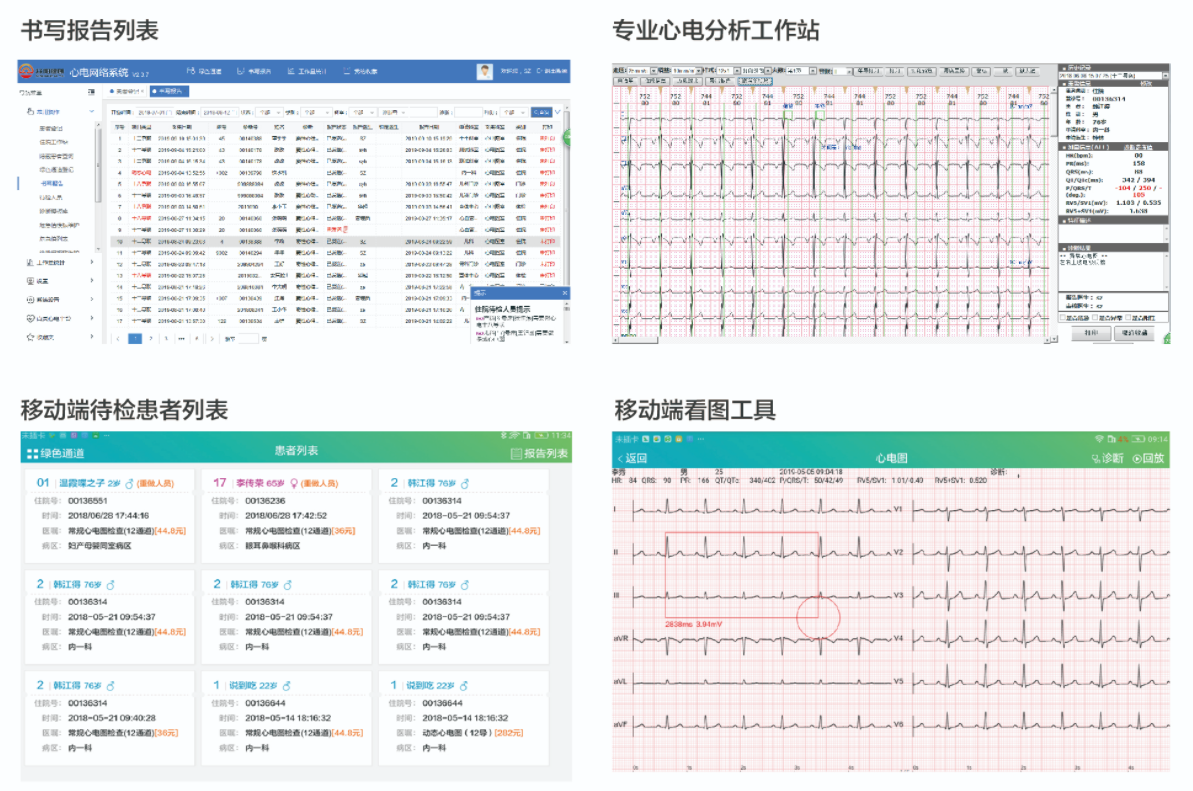Tap the male icon on 温霞喋之子 card
Viewport: 1193px width, 791px height.
point(129,483)
